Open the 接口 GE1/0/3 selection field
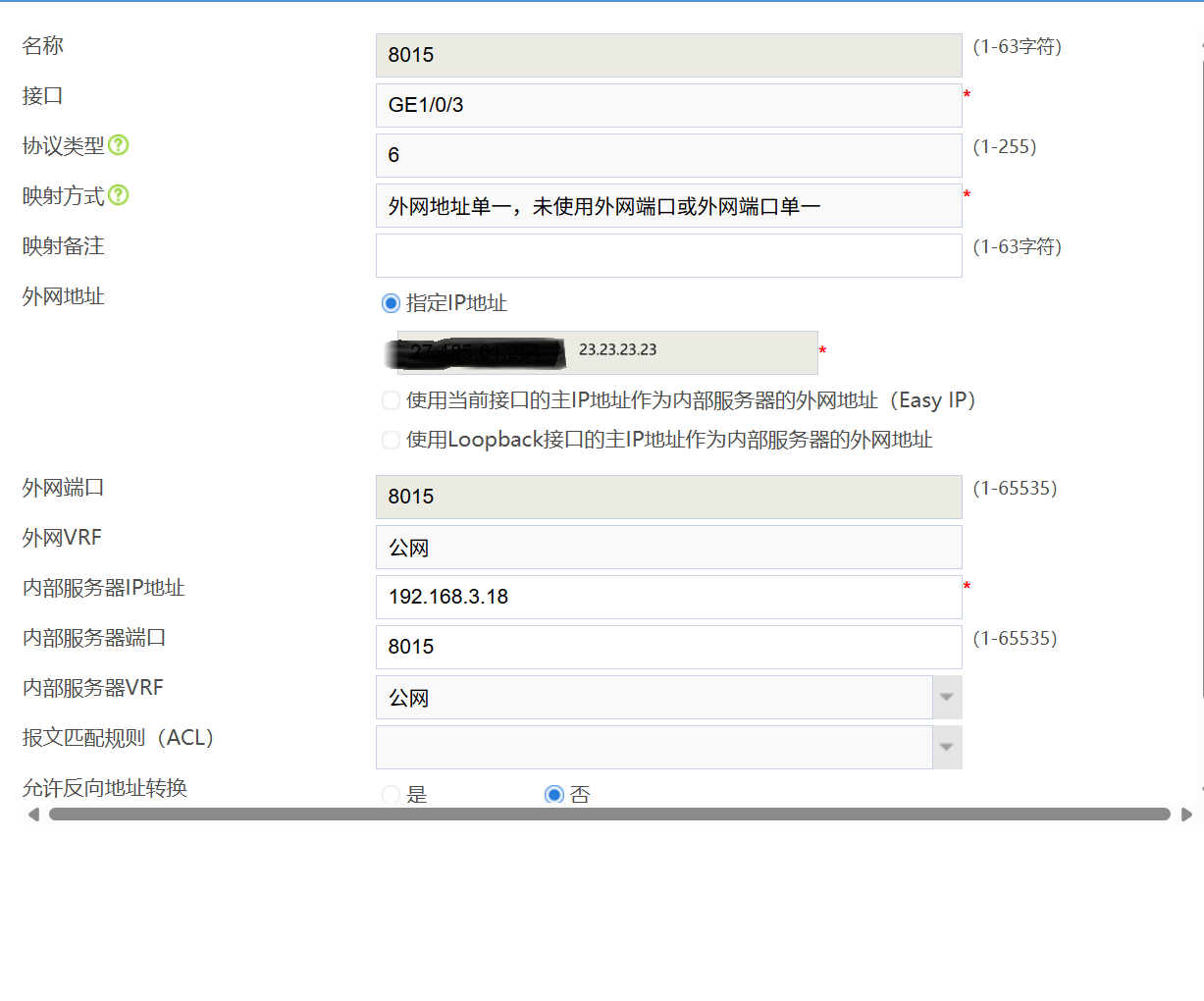Image resolution: width=1204 pixels, height=1001 pixels. [x=667, y=105]
